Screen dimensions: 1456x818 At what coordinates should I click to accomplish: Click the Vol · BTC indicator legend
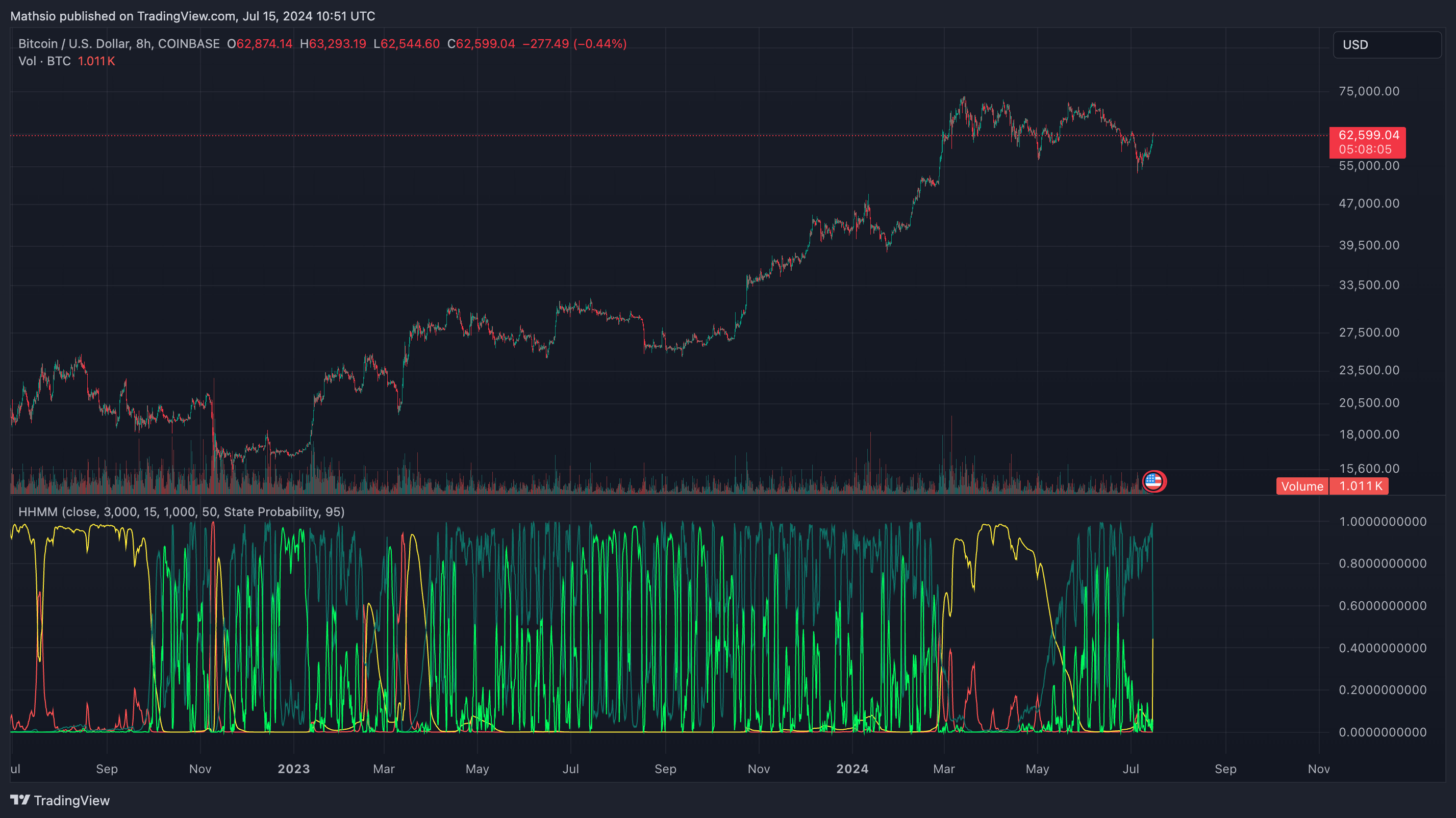(45, 61)
